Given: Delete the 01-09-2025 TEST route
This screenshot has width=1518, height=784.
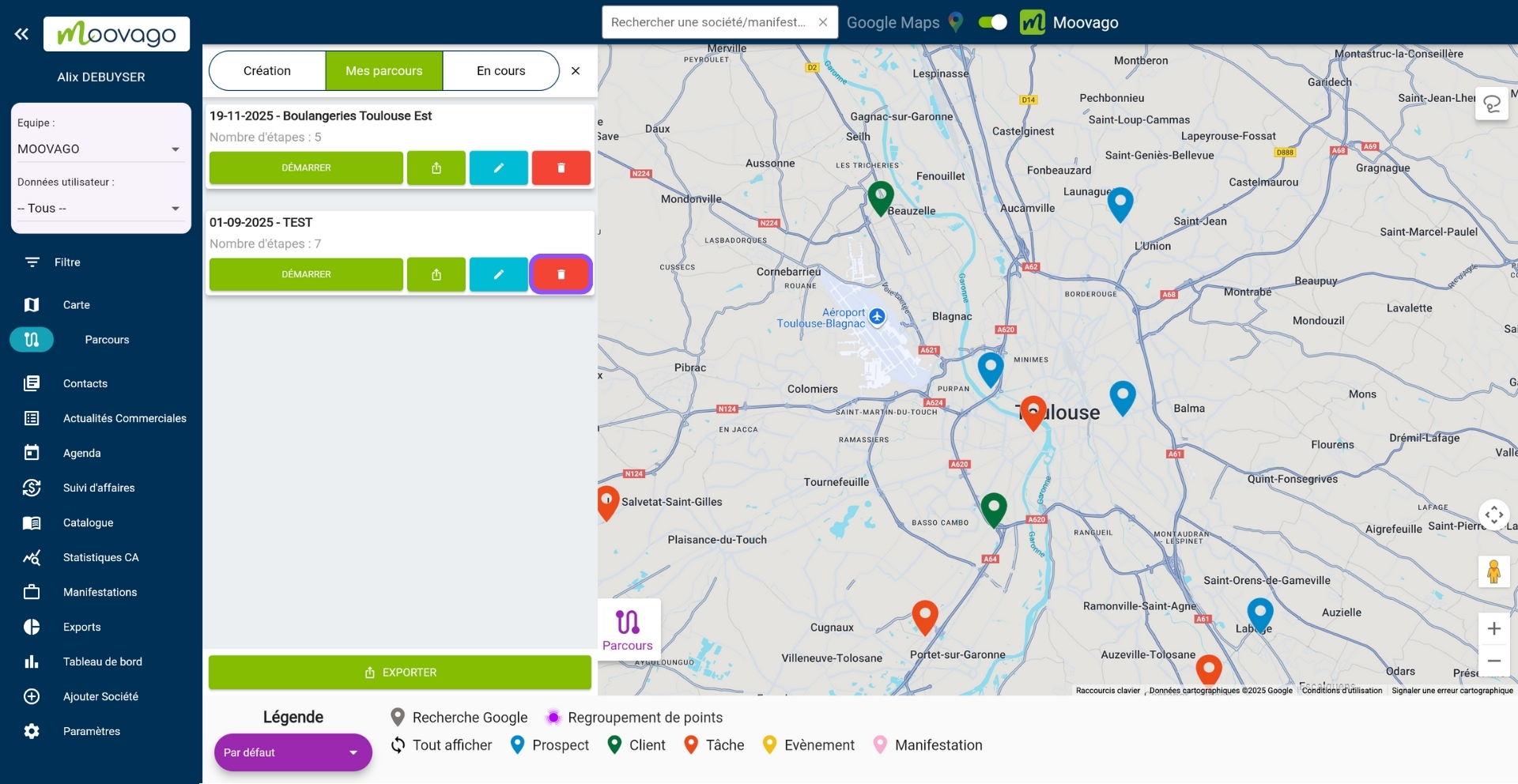Looking at the screenshot, I should click(561, 274).
